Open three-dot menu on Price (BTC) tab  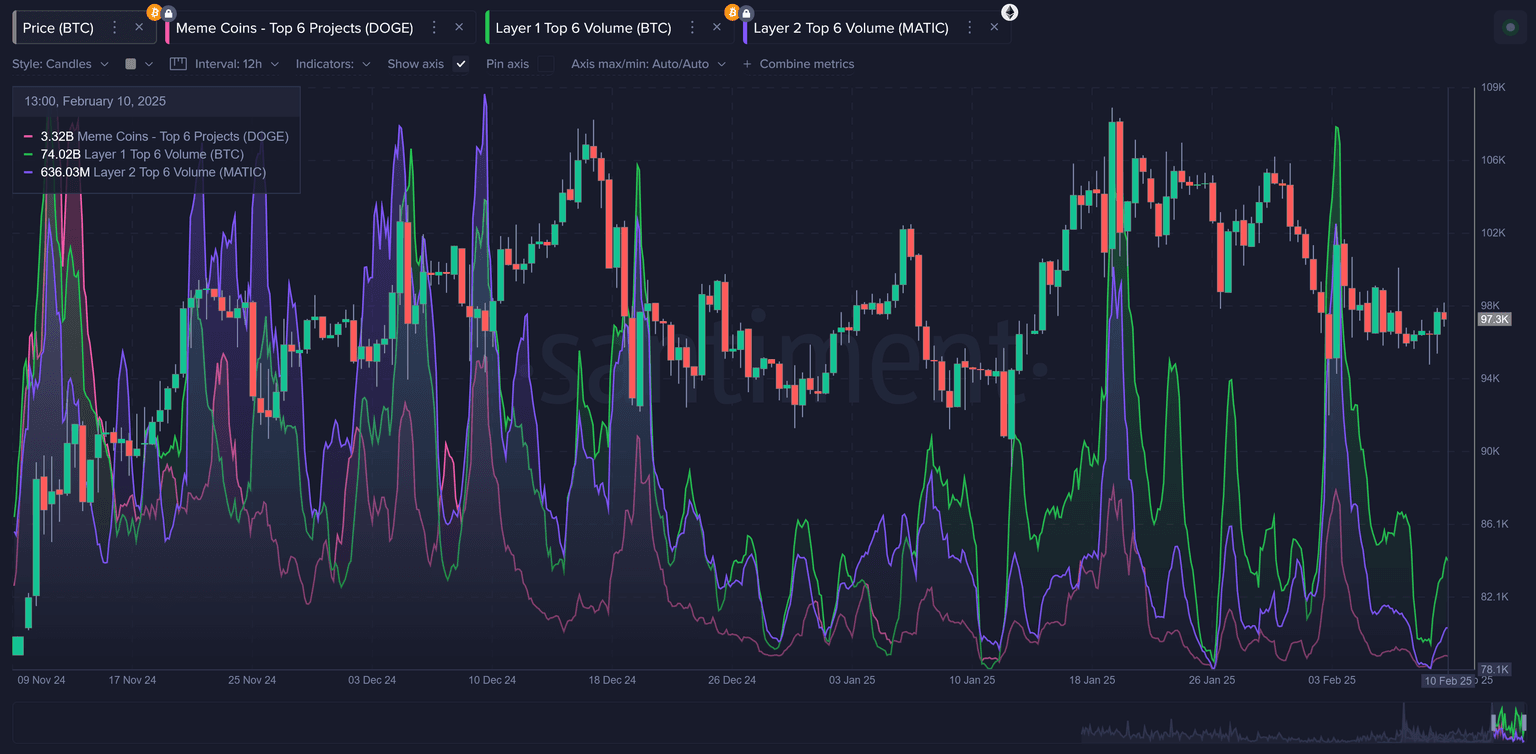[115, 28]
